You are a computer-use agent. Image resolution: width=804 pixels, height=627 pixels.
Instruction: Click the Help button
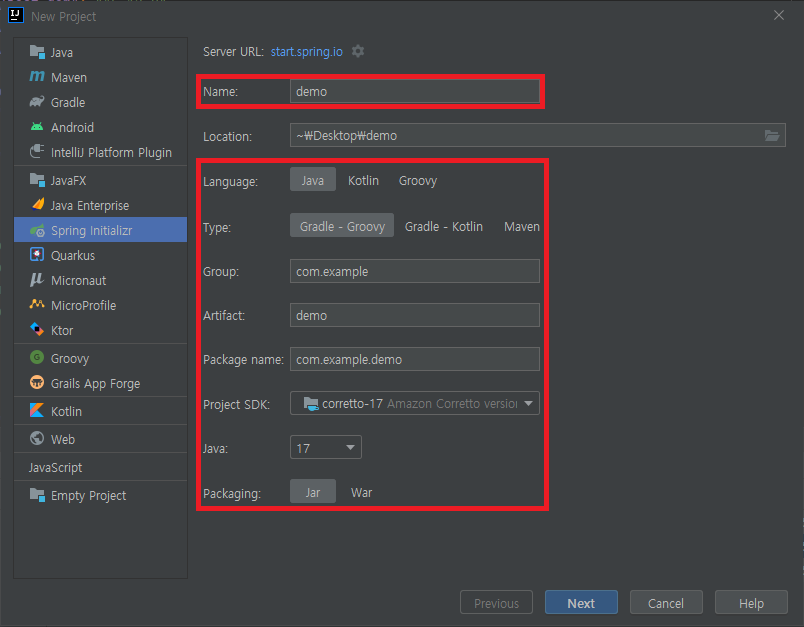pyautogui.click(x=751, y=602)
